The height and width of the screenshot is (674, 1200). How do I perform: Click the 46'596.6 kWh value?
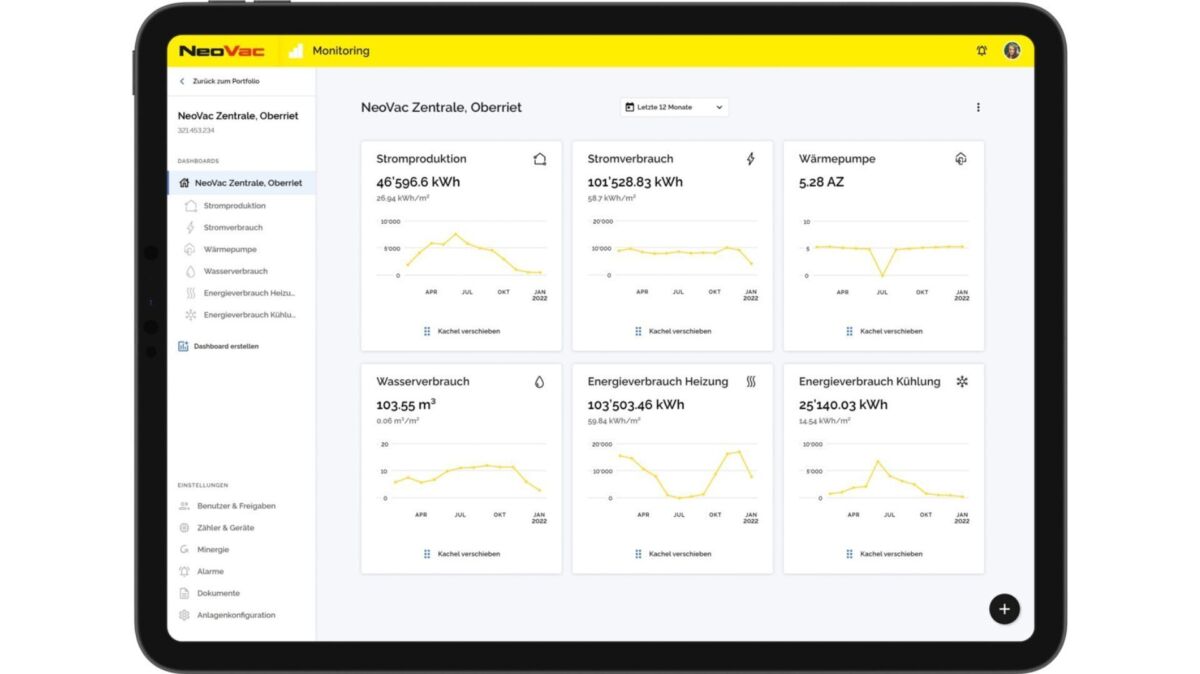418,182
